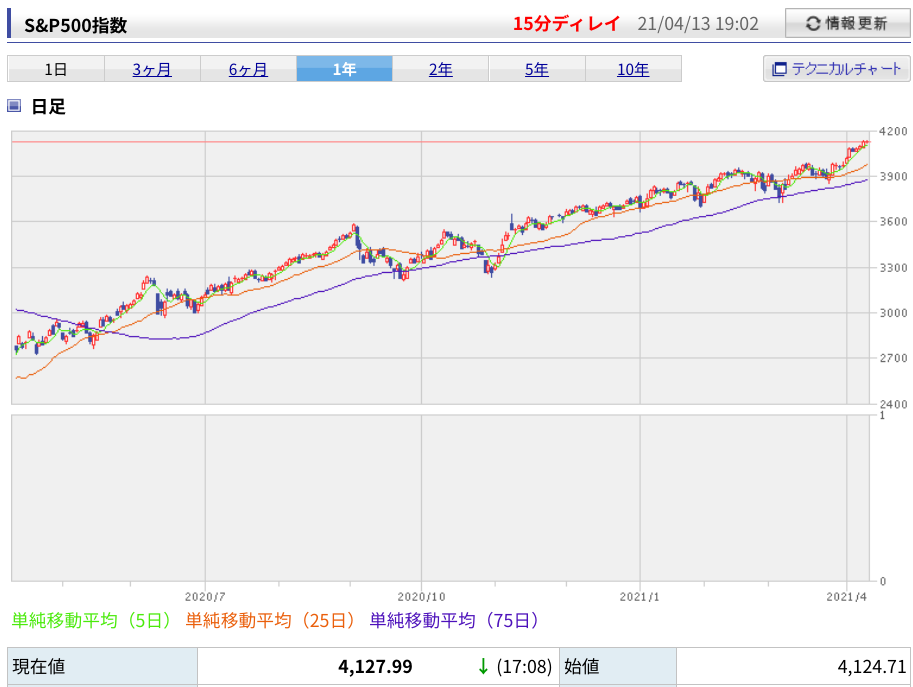Click the 3600 y-axis price label

coord(893,221)
